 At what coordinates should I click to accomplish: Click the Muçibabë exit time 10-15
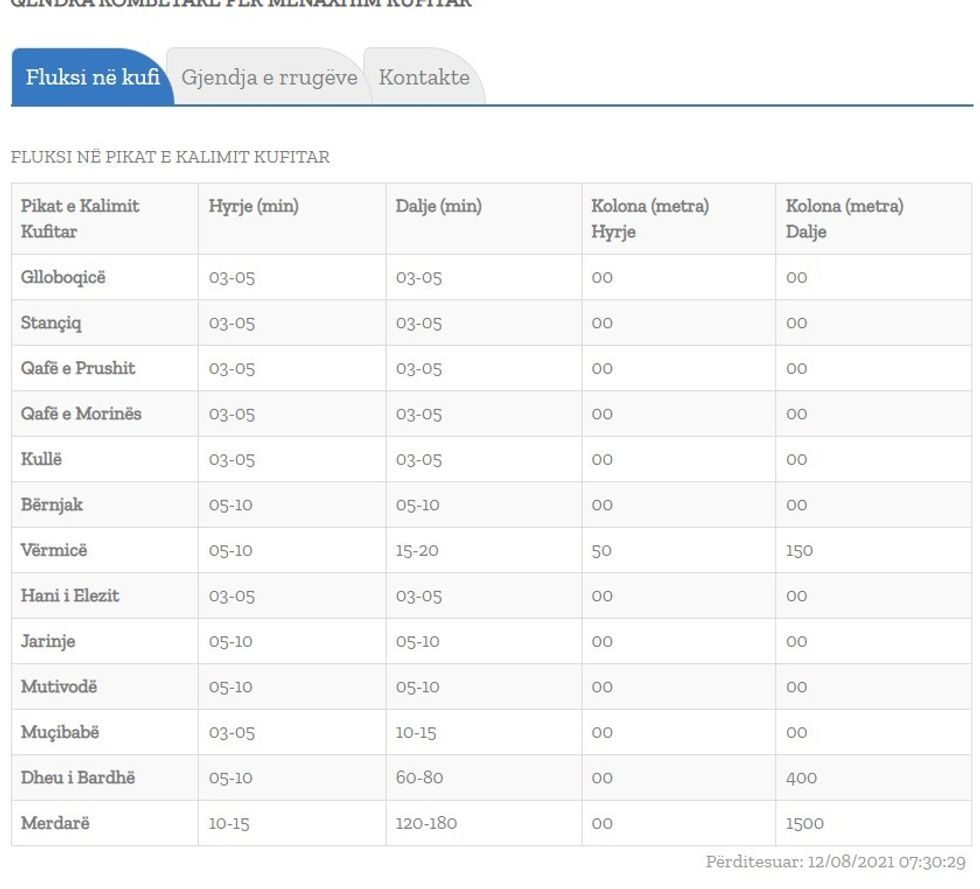pyautogui.click(x=416, y=733)
